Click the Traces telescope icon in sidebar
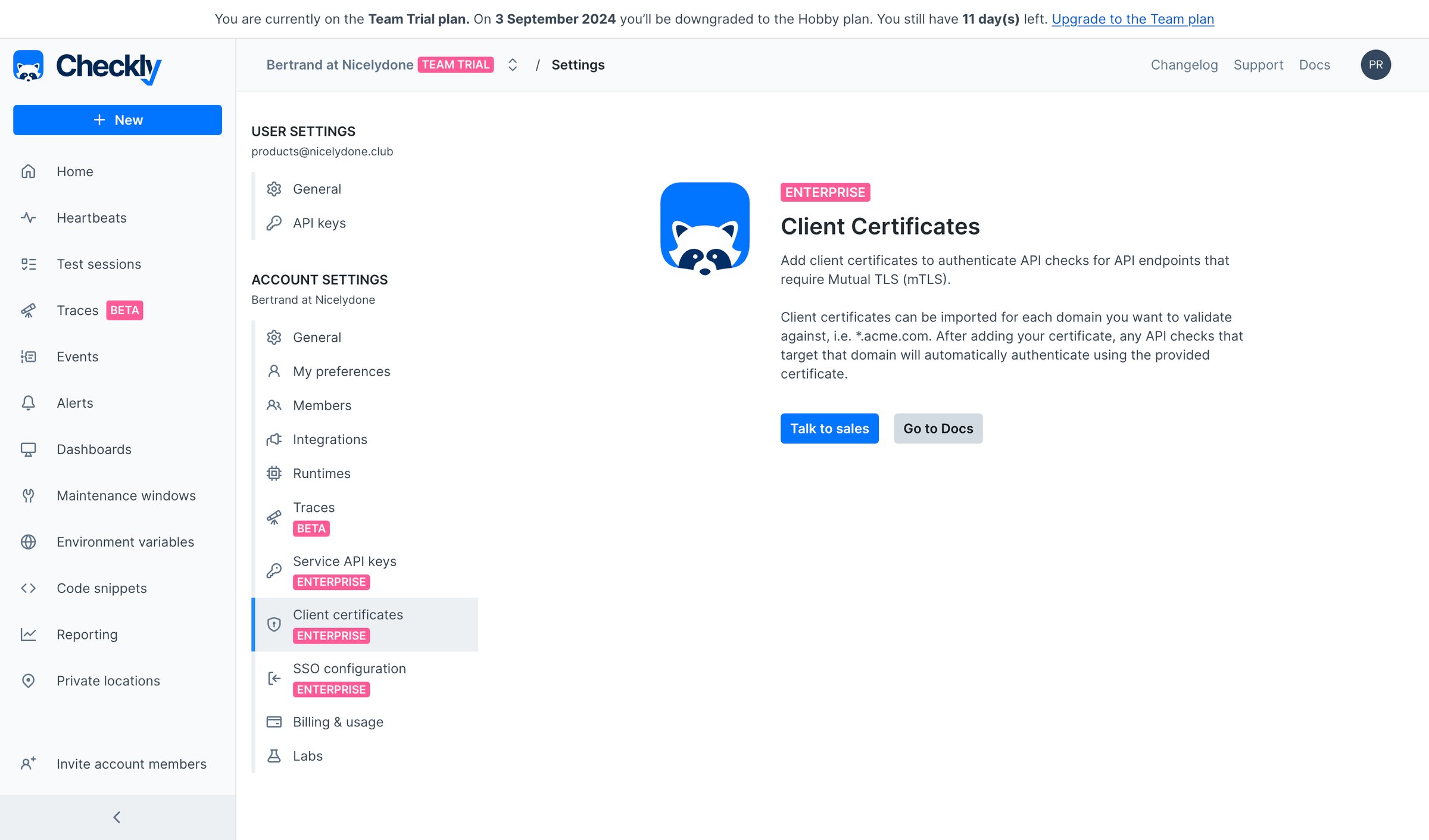Screen dimensions: 1429x840 28,311
